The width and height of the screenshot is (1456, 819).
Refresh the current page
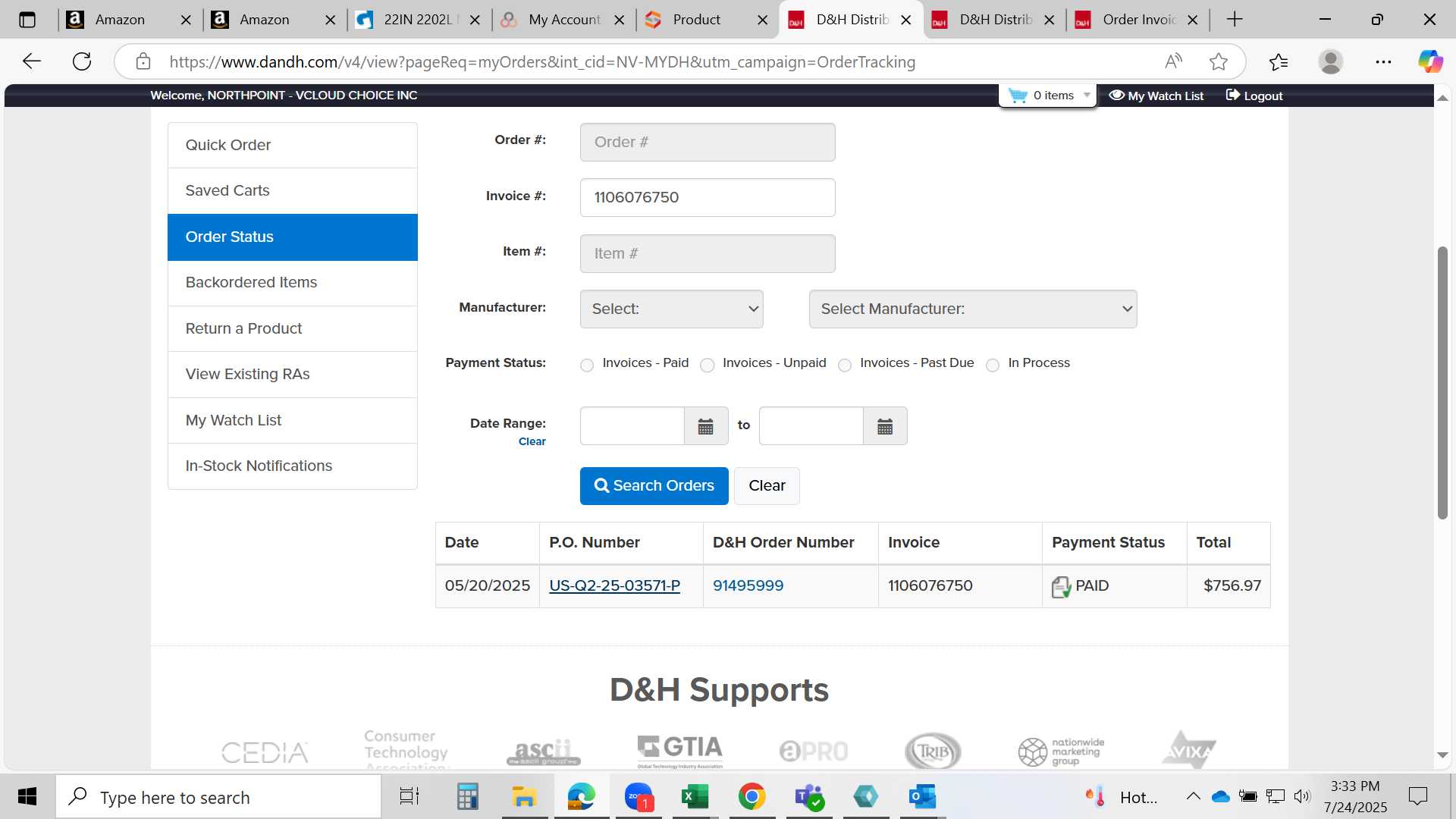click(82, 61)
